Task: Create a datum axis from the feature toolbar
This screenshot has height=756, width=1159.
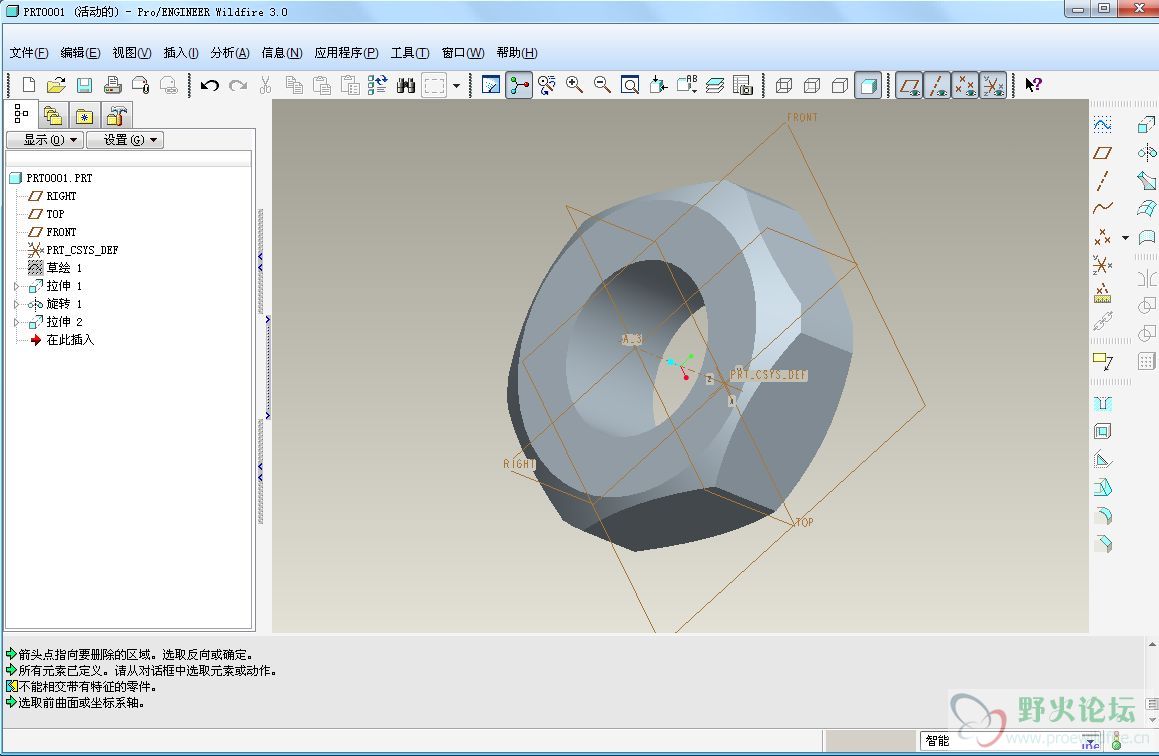Action: [1102, 181]
